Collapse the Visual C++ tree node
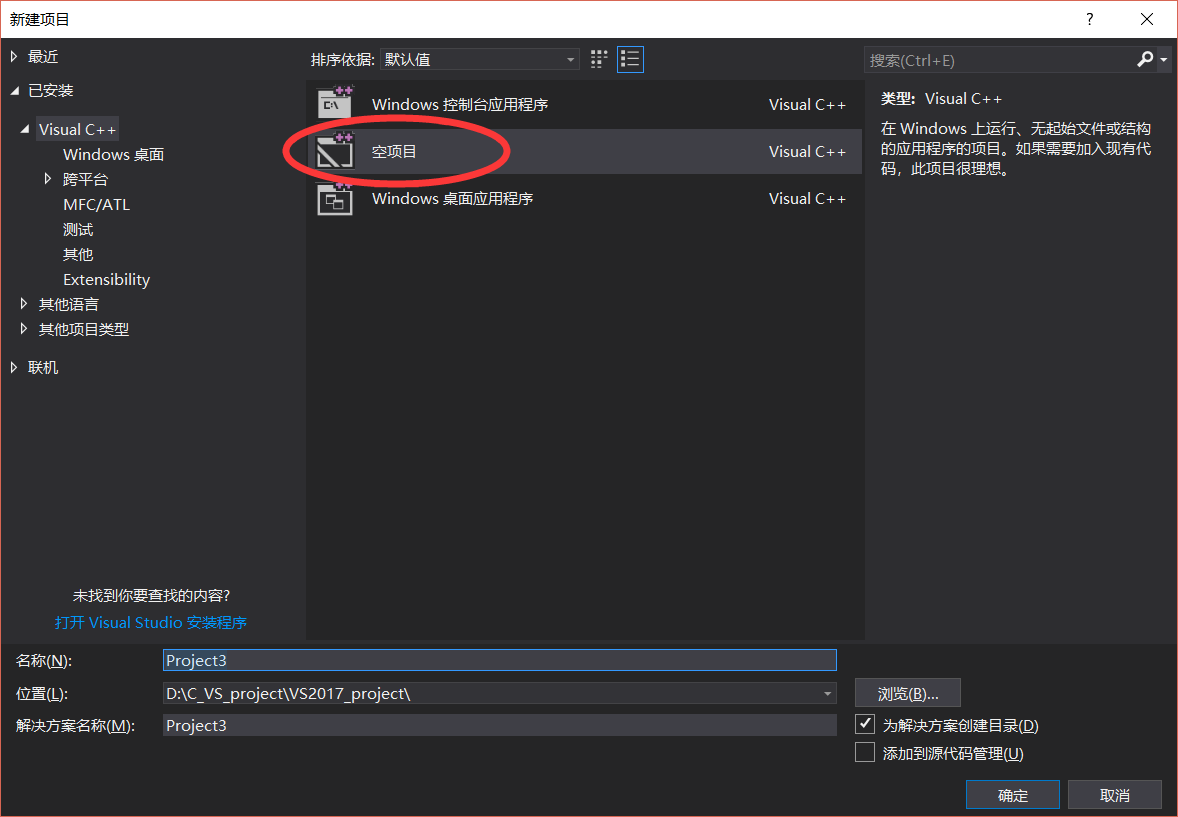Viewport: 1178px width, 817px height. click(25, 129)
